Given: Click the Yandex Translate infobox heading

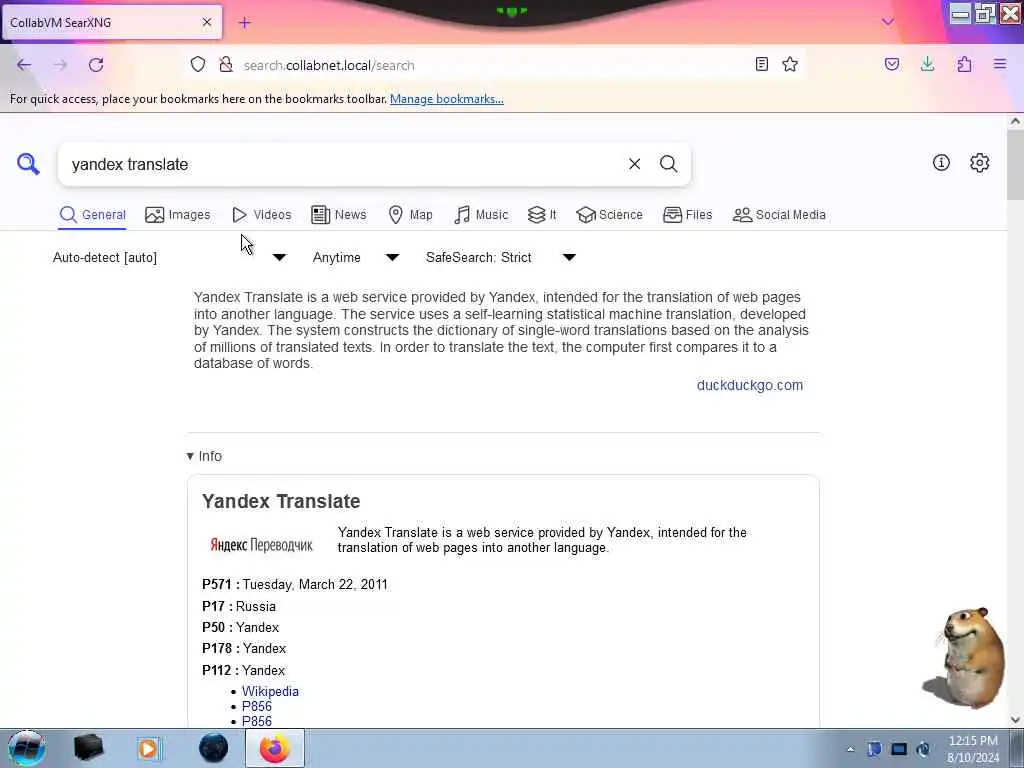Looking at the screenshot, I should click(x=281, y=502).
